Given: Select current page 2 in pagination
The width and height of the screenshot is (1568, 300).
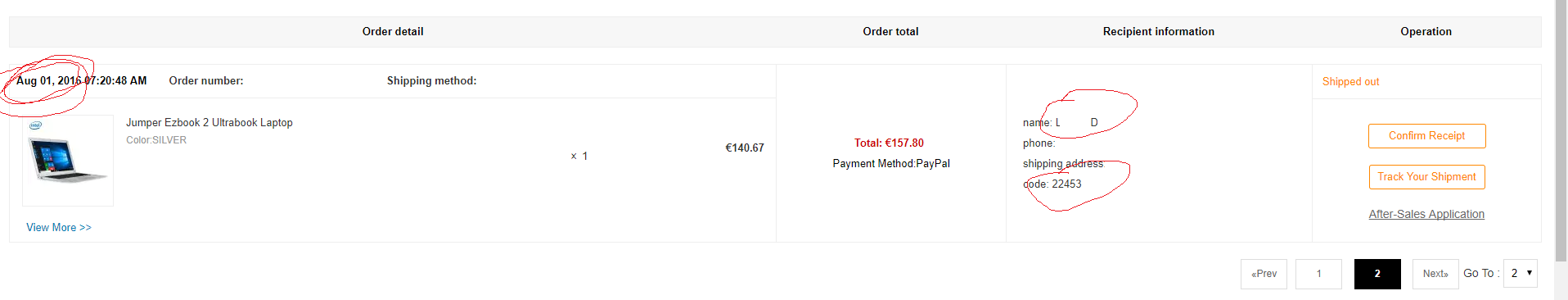Looking at the screenshot, I should [x=1377, y=274].
